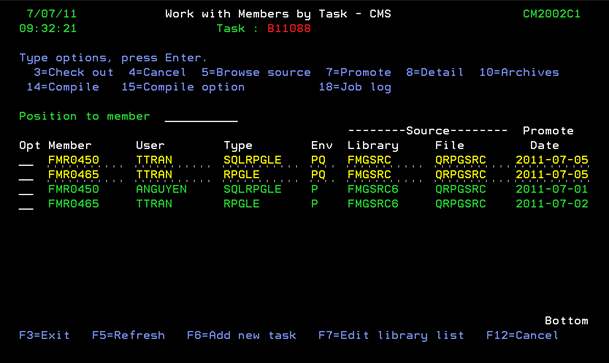
Task: Select Opt field for yellow FMR0465 row
Action: click(26, 175)
